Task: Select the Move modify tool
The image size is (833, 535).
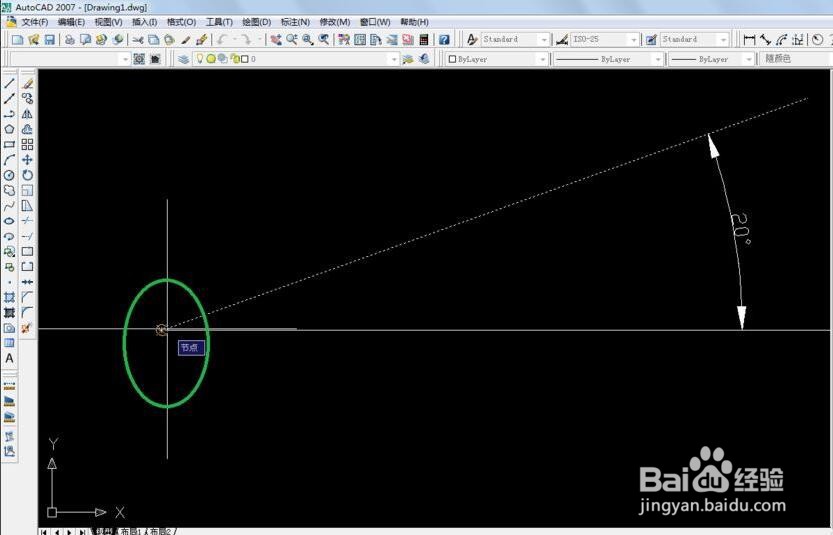Action: [28, 160]
